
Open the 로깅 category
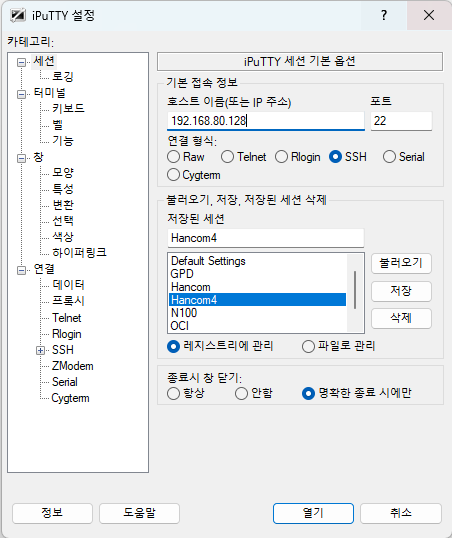(x=63, y=77)
